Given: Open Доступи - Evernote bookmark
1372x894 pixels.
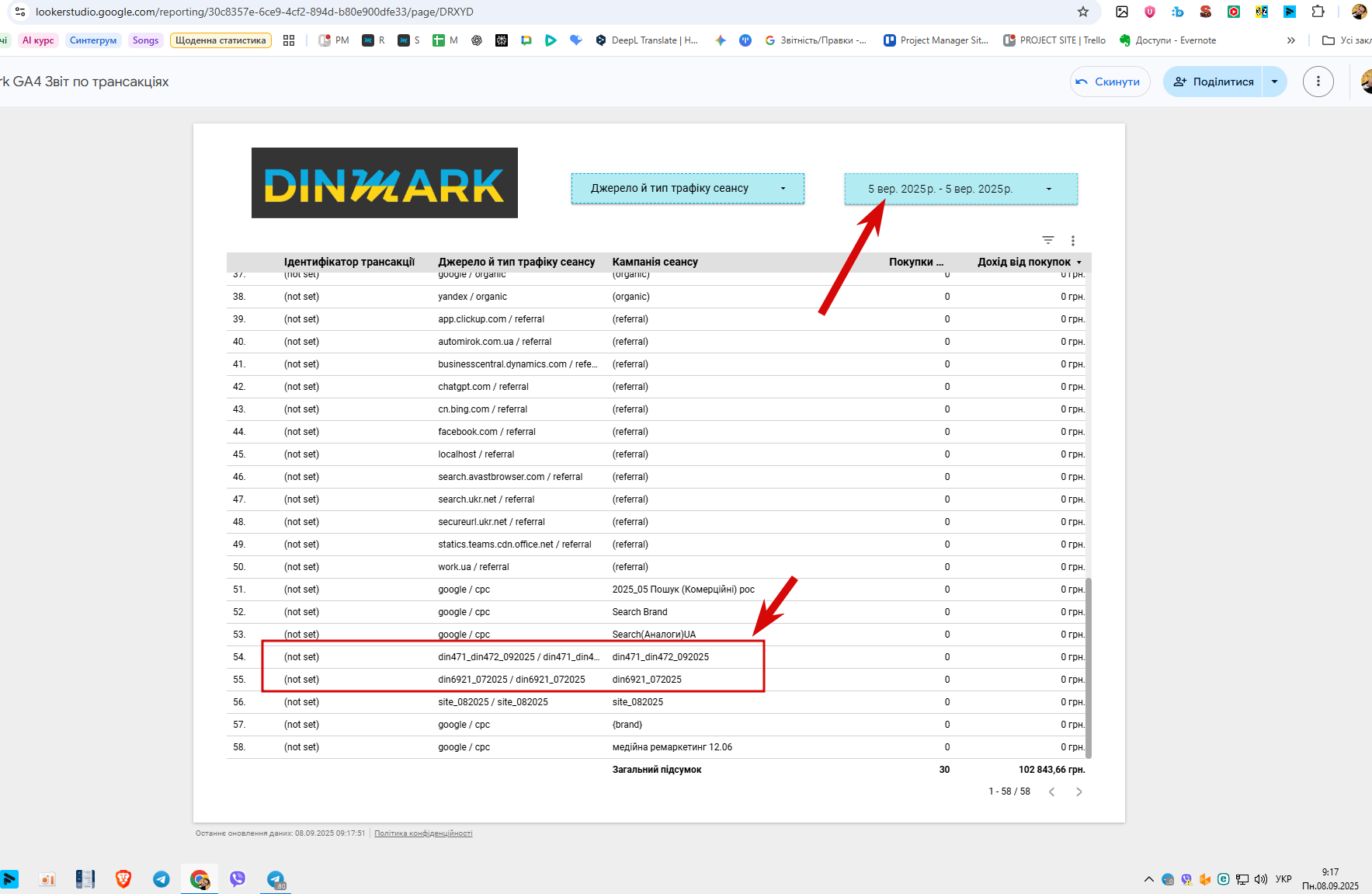Looking at the screenshot, I should pos(1168,40).
